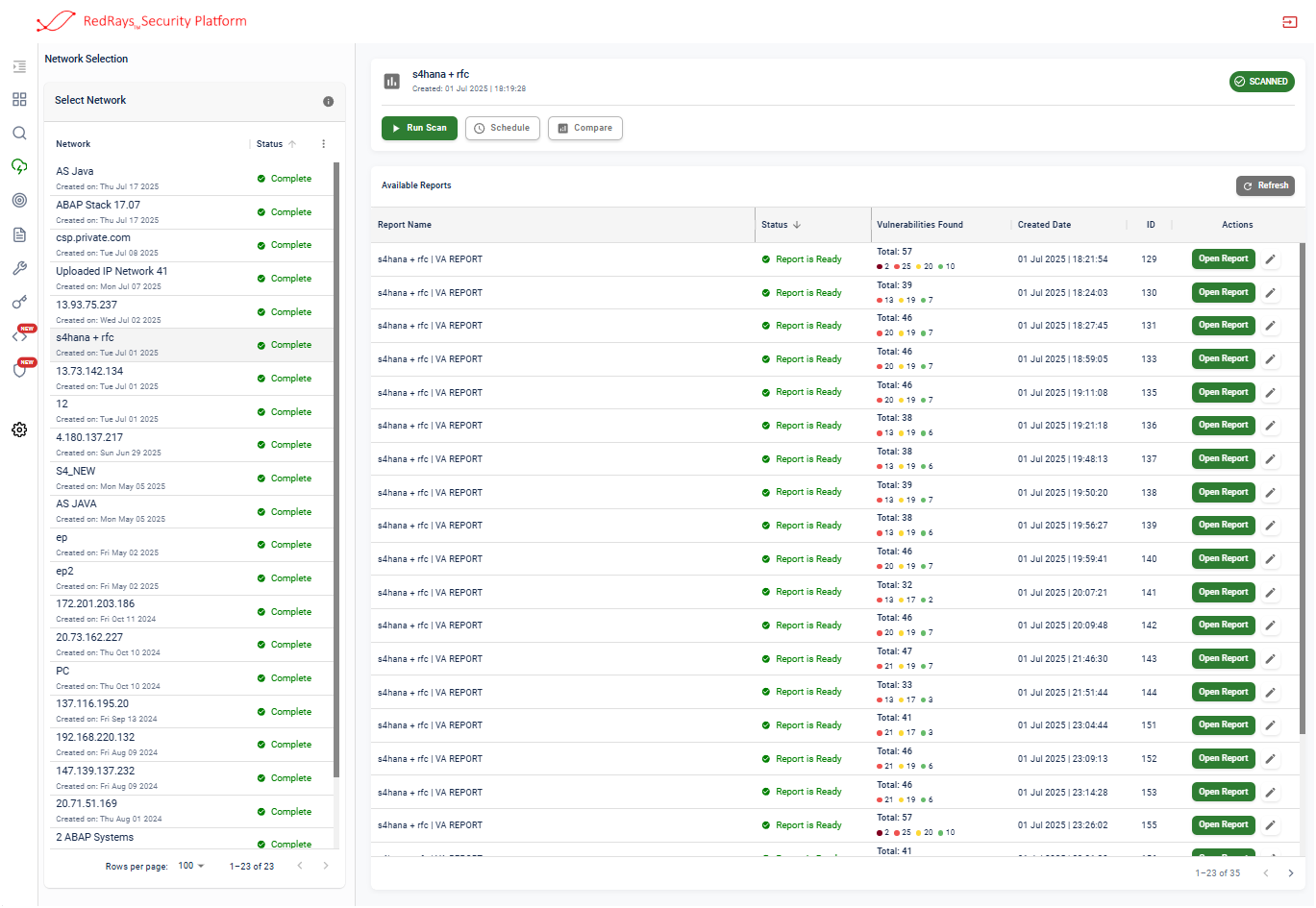Open the key icon in sidebar
Screen dimensions: 1316x908
coord(19,302)
